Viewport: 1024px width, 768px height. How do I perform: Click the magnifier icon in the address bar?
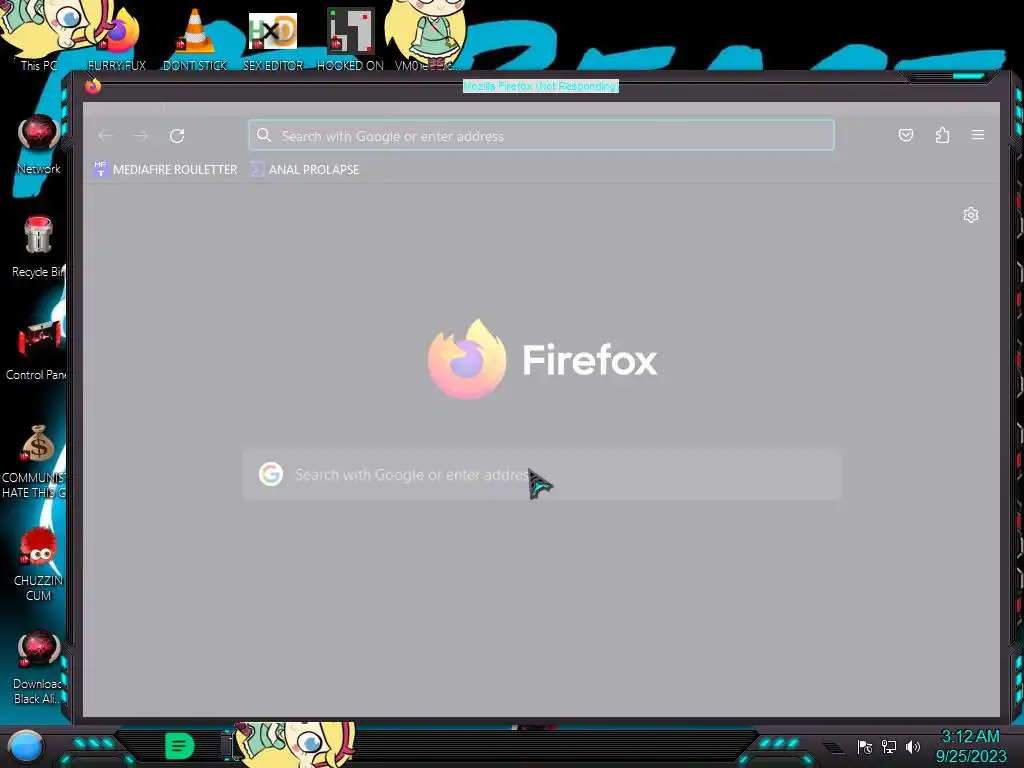click(x=264, y=135)
